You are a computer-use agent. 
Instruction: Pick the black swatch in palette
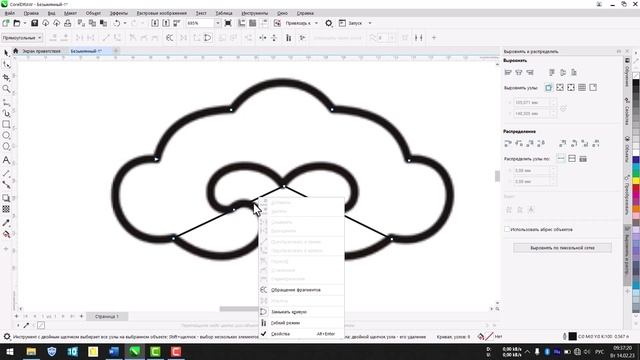[x=636, y=83]
